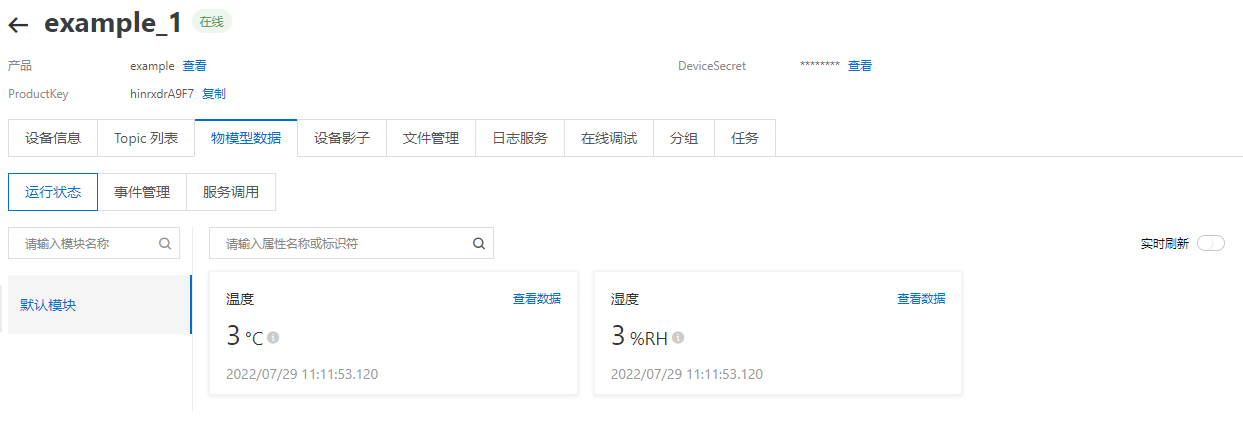Select the 物模型数据 tab
The image size is (1243, 439).
[246, 138]
